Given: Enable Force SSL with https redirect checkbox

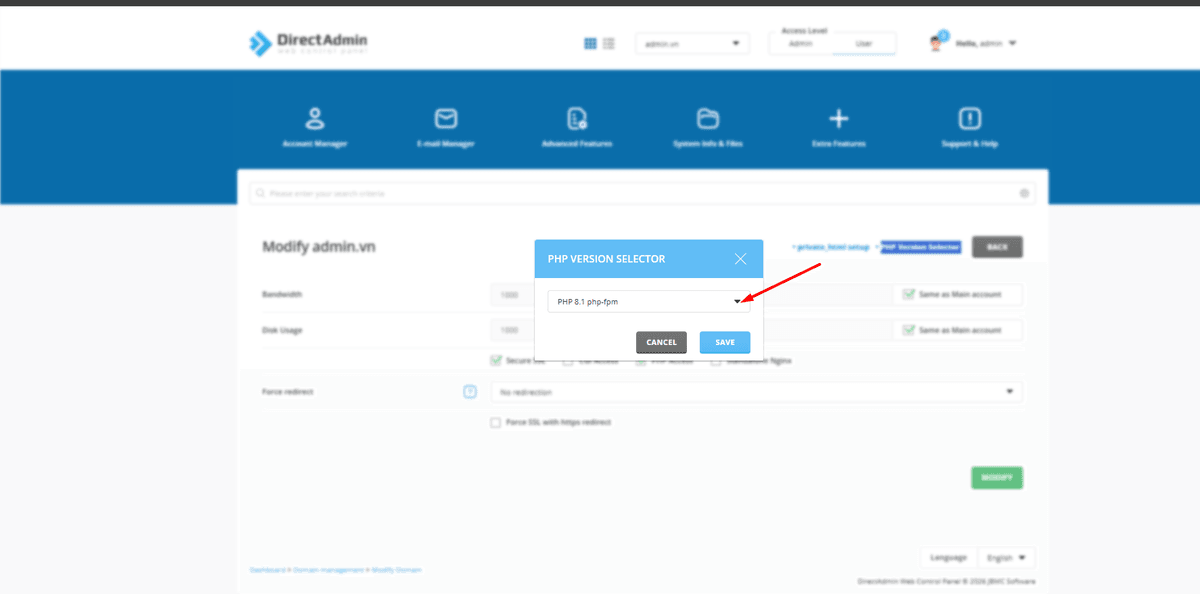Looking at the screenshot, I should click(x=495, y=423).
